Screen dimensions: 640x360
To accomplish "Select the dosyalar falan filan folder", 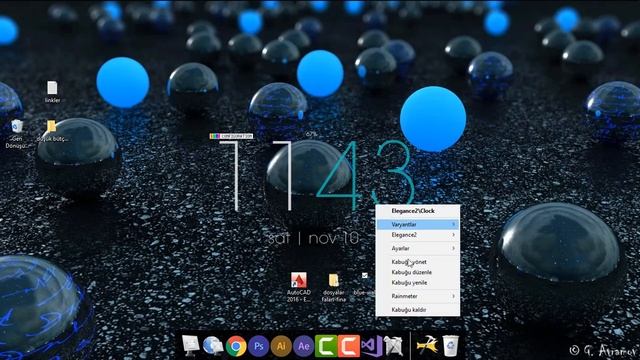I will [333, 288].
